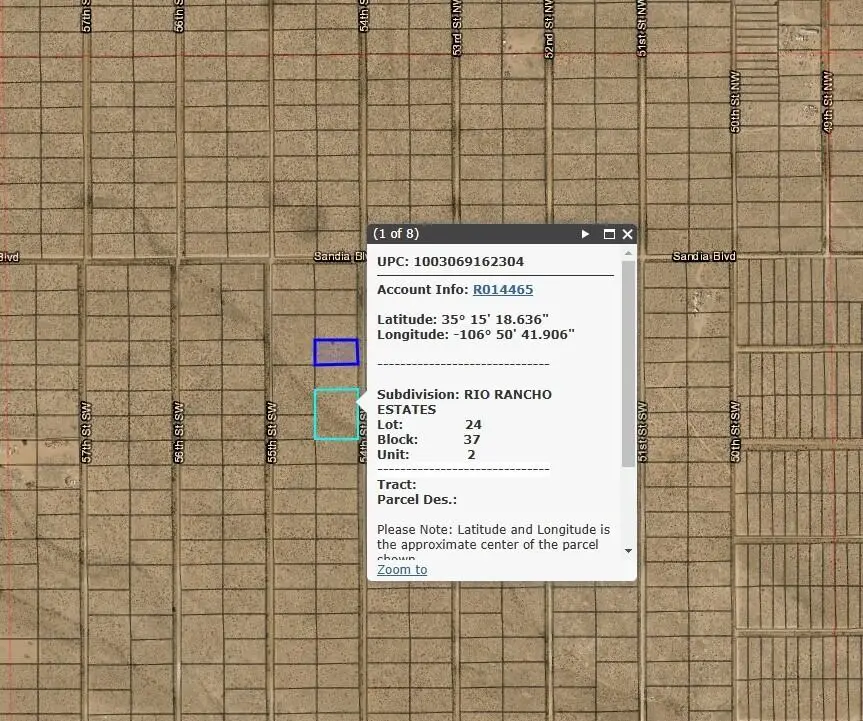Advance to the next parcel record
863x721 pixels.
585,233
